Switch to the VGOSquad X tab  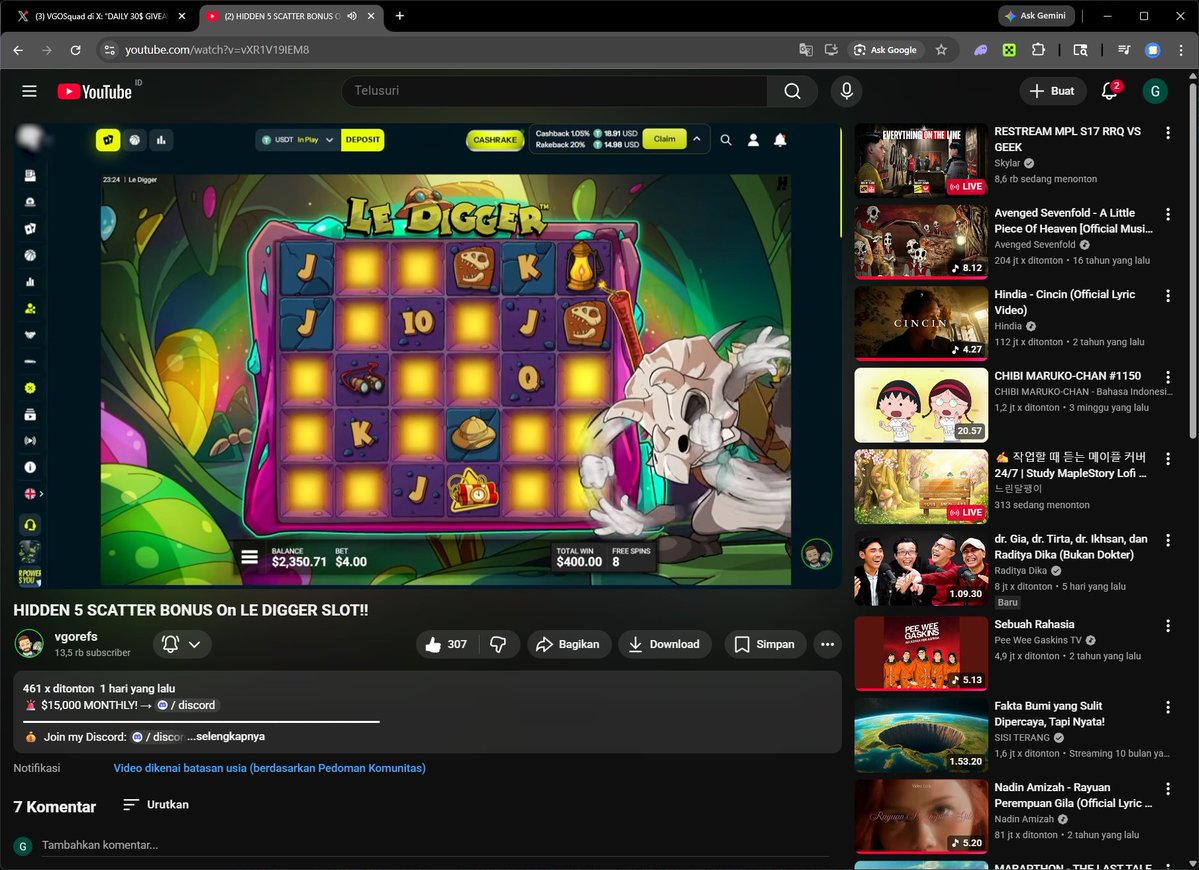(100, 16)
